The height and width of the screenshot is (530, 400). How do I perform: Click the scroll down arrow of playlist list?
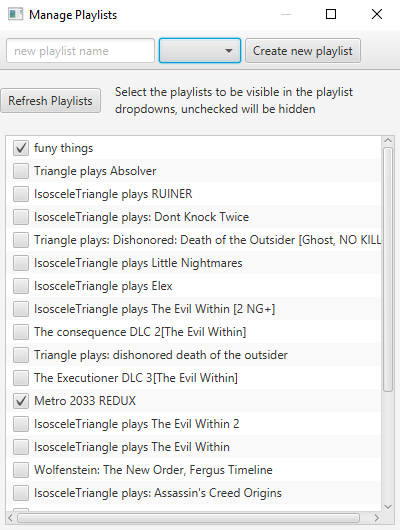388,506
